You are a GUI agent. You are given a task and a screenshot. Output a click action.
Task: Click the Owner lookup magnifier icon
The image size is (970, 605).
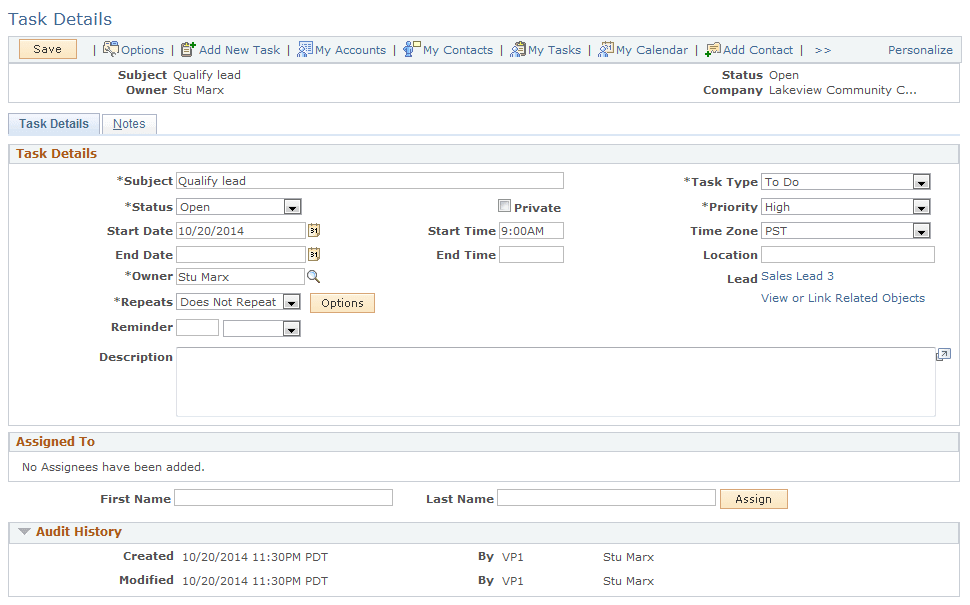pos(313,277)
